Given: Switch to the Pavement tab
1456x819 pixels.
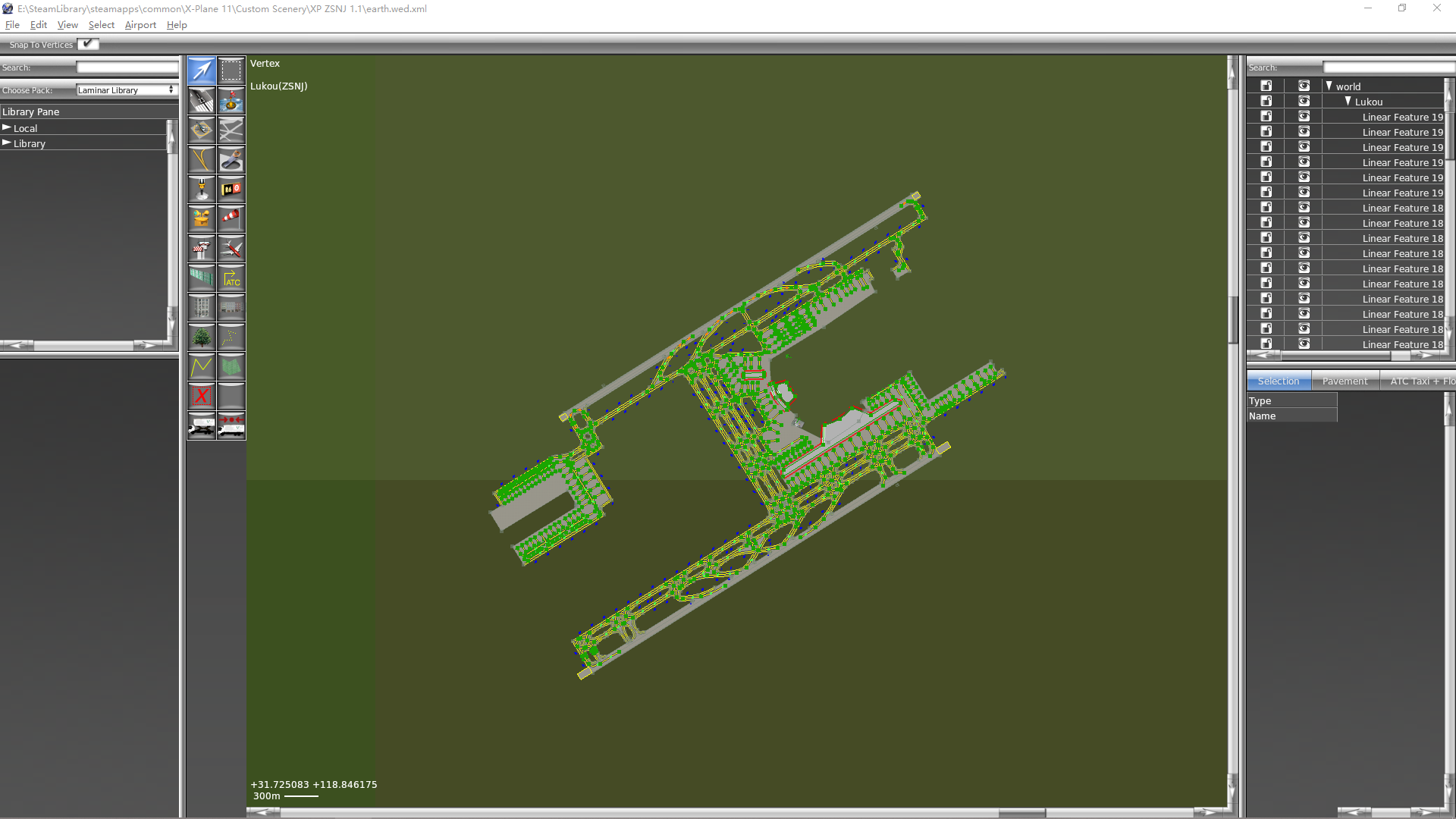Looking at the screenshot, I should coord(1345,381).
